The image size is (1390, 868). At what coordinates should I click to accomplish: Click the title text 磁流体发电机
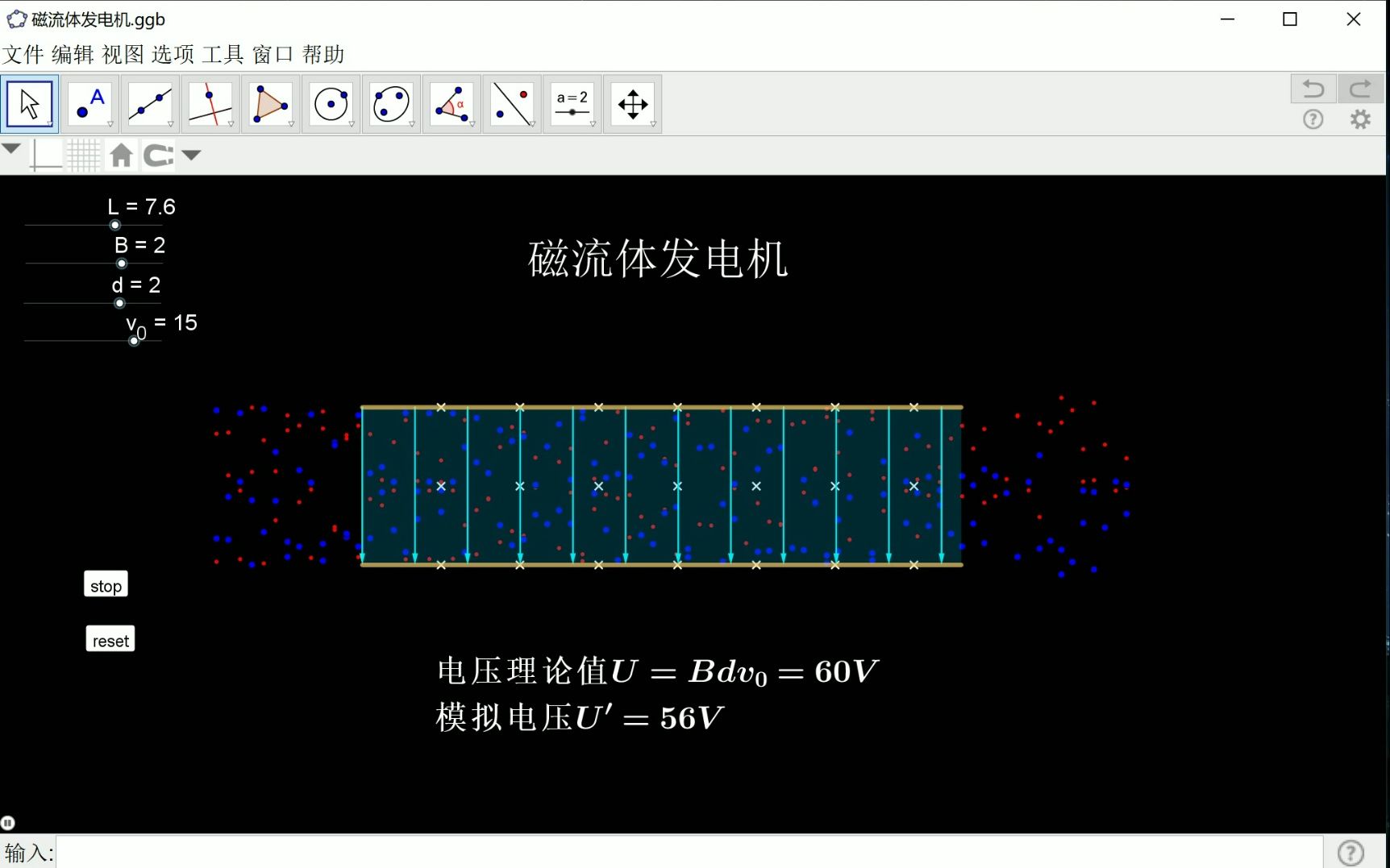click(658, 259)
